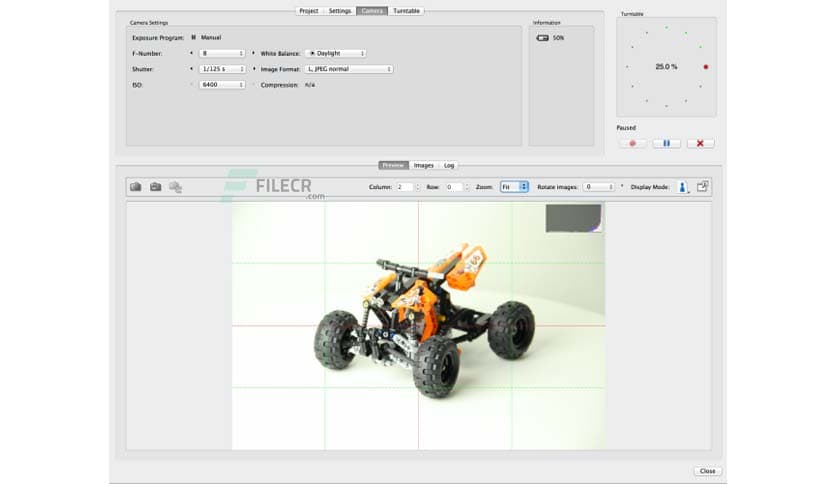Adjust the Row stepper arrows
836x484 pixels.
467,187
